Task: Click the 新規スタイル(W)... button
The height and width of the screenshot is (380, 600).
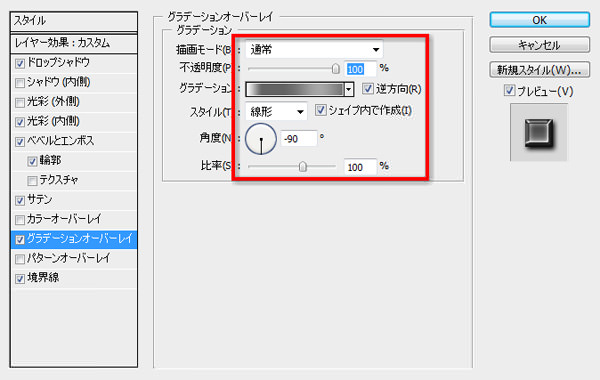Action: (540, 70)
